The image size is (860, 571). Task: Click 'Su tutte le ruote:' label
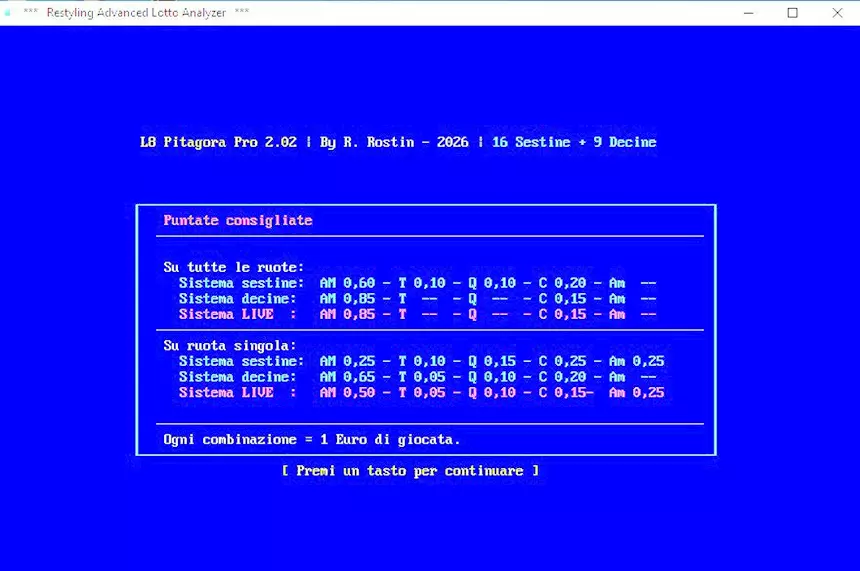(x=234, y=267)
